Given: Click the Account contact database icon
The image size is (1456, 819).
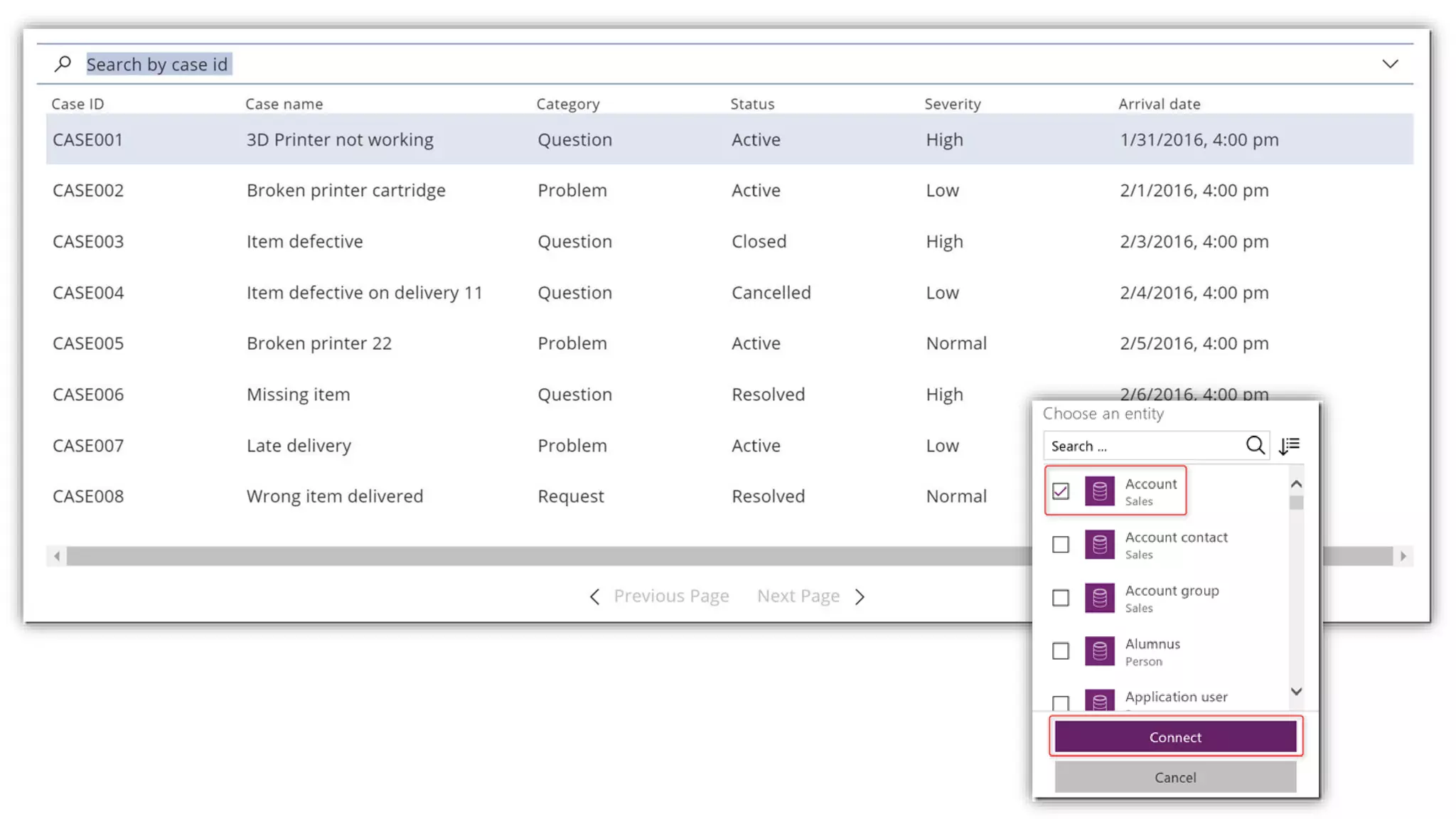Looking at the screenshot, I should 1099,545.
